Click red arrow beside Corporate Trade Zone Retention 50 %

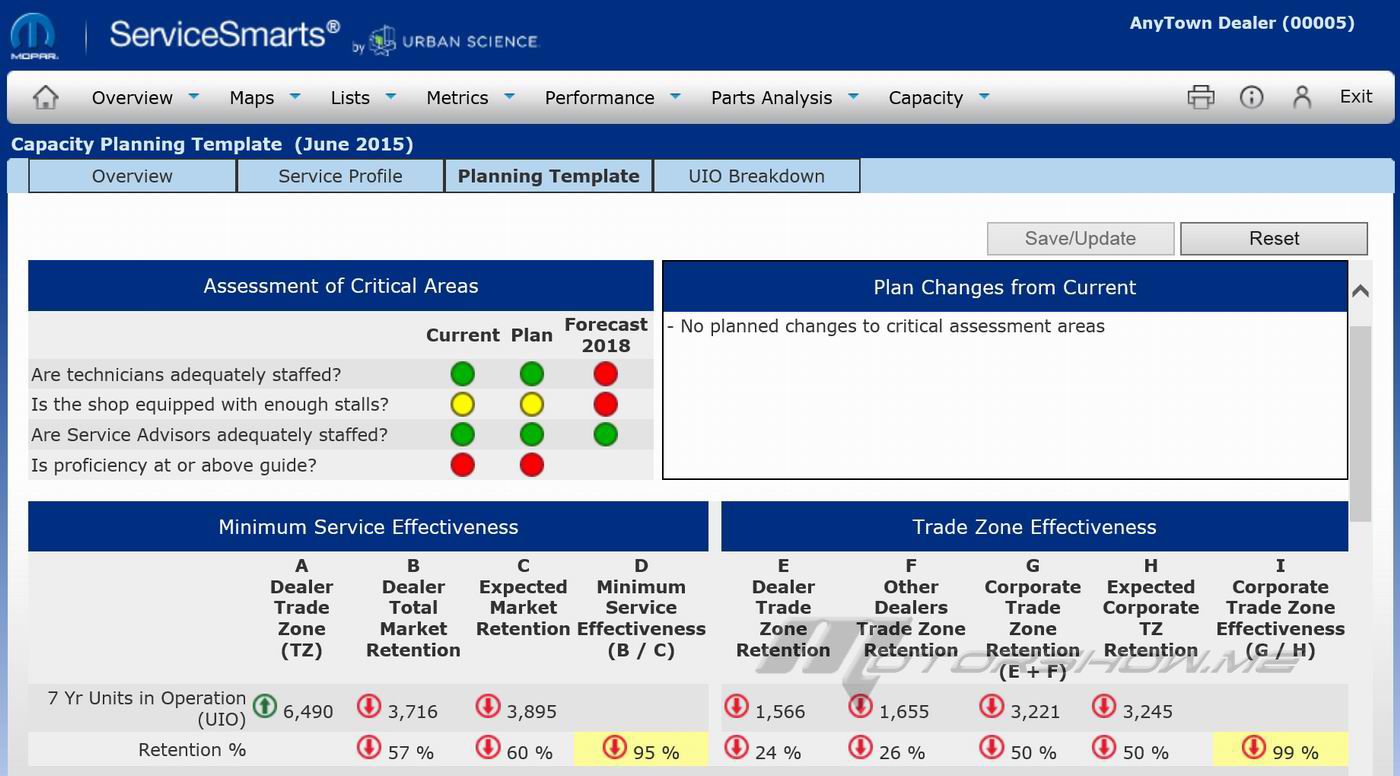coord(991,747)
